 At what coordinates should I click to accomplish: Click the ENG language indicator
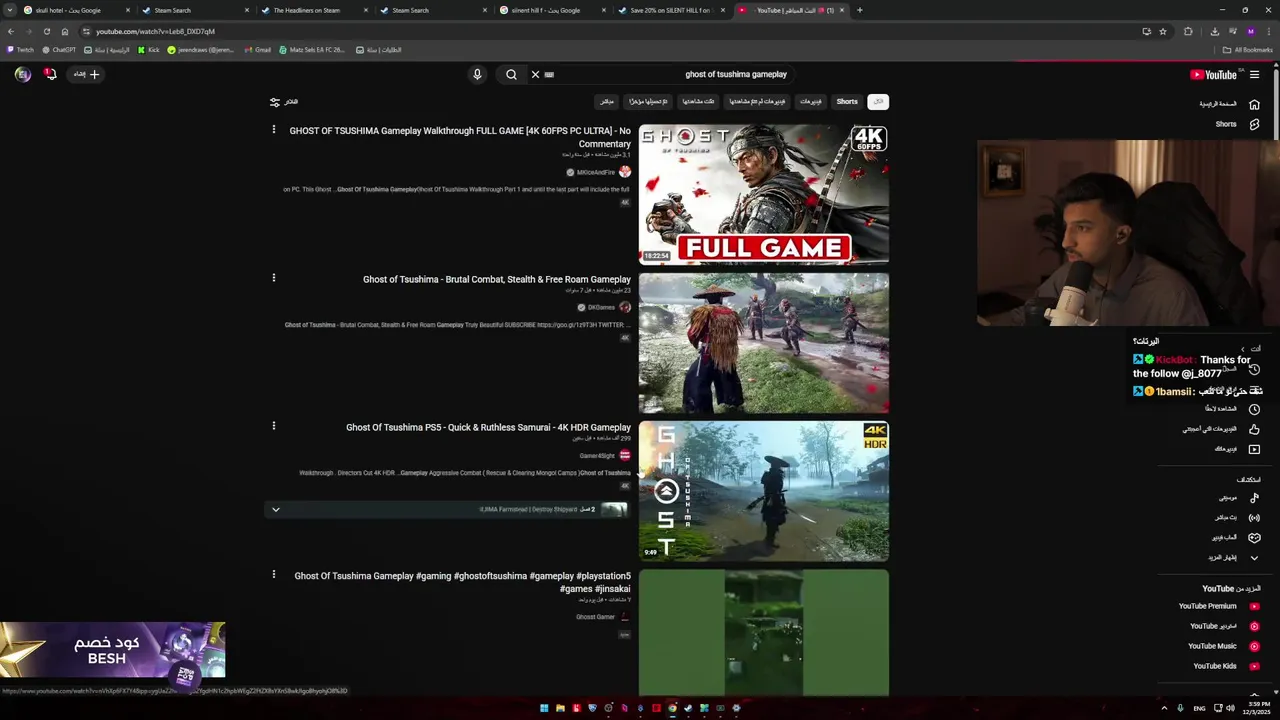click(x=1199, y=708)
